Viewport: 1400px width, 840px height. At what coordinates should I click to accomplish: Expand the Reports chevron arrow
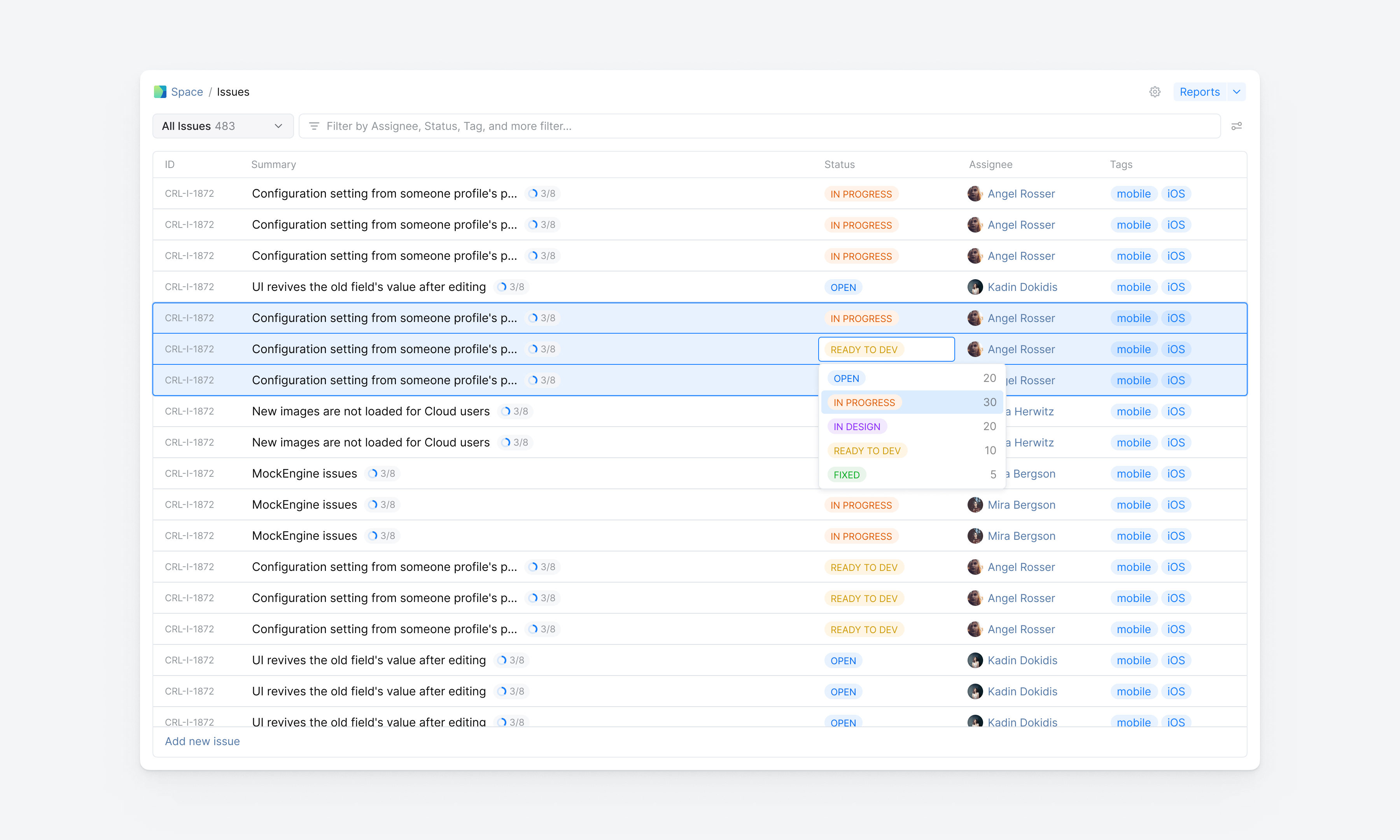[x=1236, y=92]
